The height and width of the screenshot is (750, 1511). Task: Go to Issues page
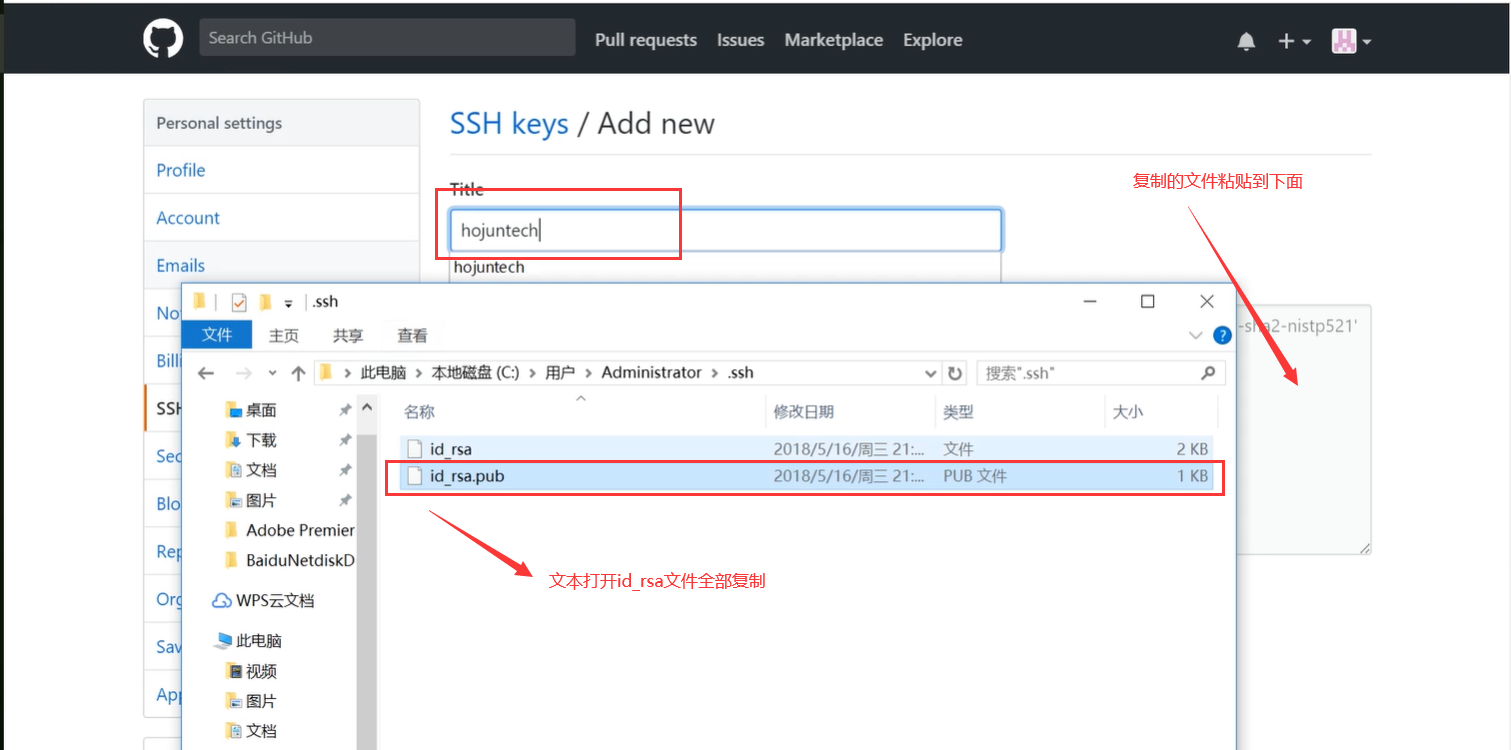pos(740,40)
